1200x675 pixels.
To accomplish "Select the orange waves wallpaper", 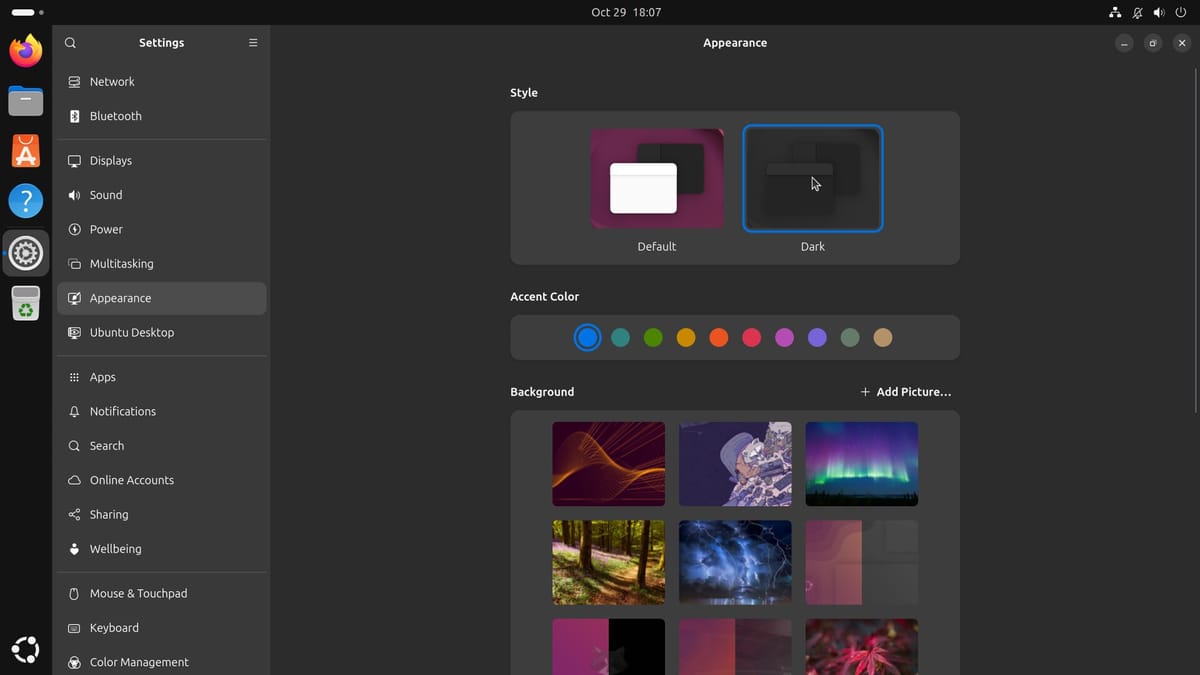I will (x=609, y=464).
